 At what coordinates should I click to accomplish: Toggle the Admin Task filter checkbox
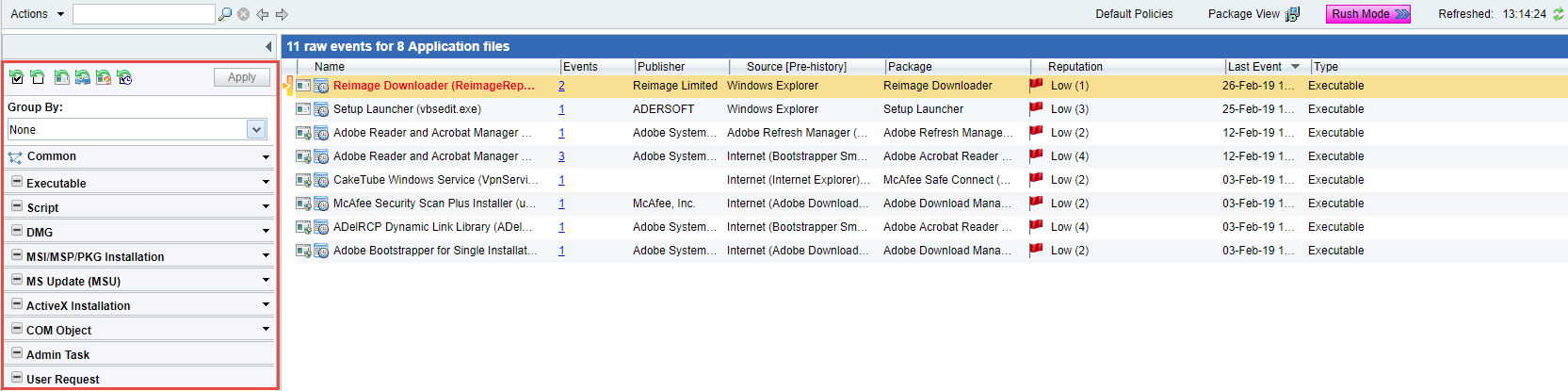(x=17, y=353)
